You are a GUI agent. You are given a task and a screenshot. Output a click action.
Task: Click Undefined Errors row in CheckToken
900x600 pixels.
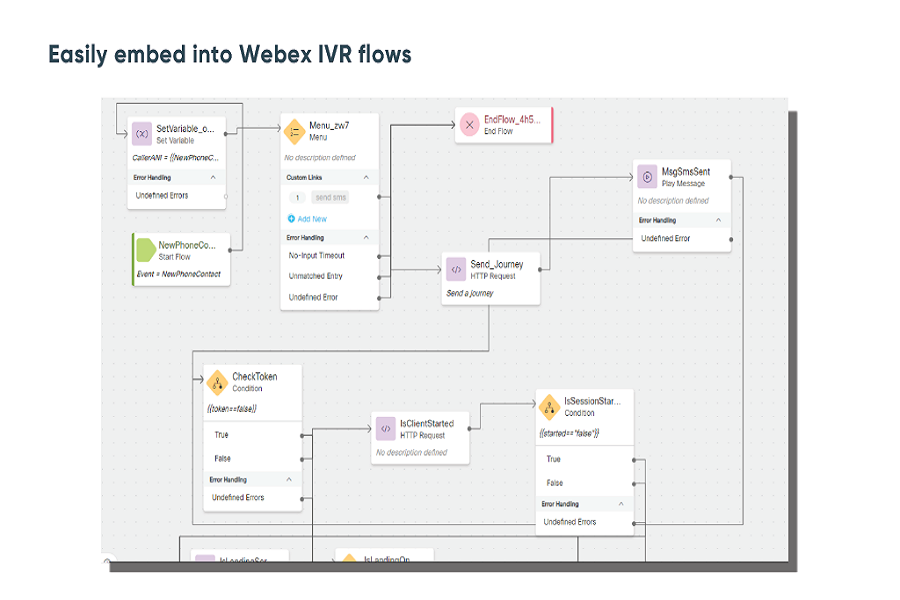coord(253,498)
